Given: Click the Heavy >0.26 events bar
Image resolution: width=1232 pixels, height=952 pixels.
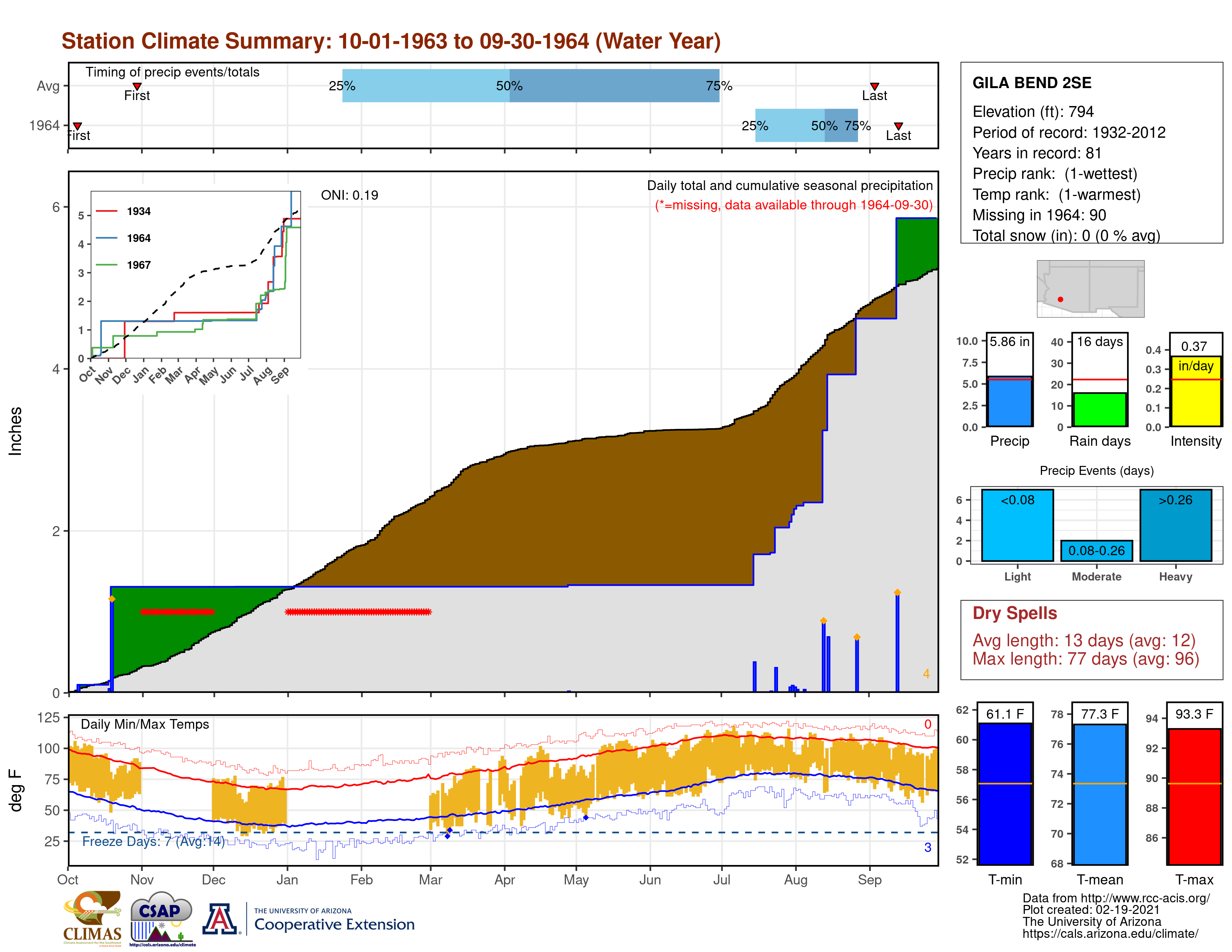Looking at the screenshot, I should pyautogui.click(x=1176, y=525).
